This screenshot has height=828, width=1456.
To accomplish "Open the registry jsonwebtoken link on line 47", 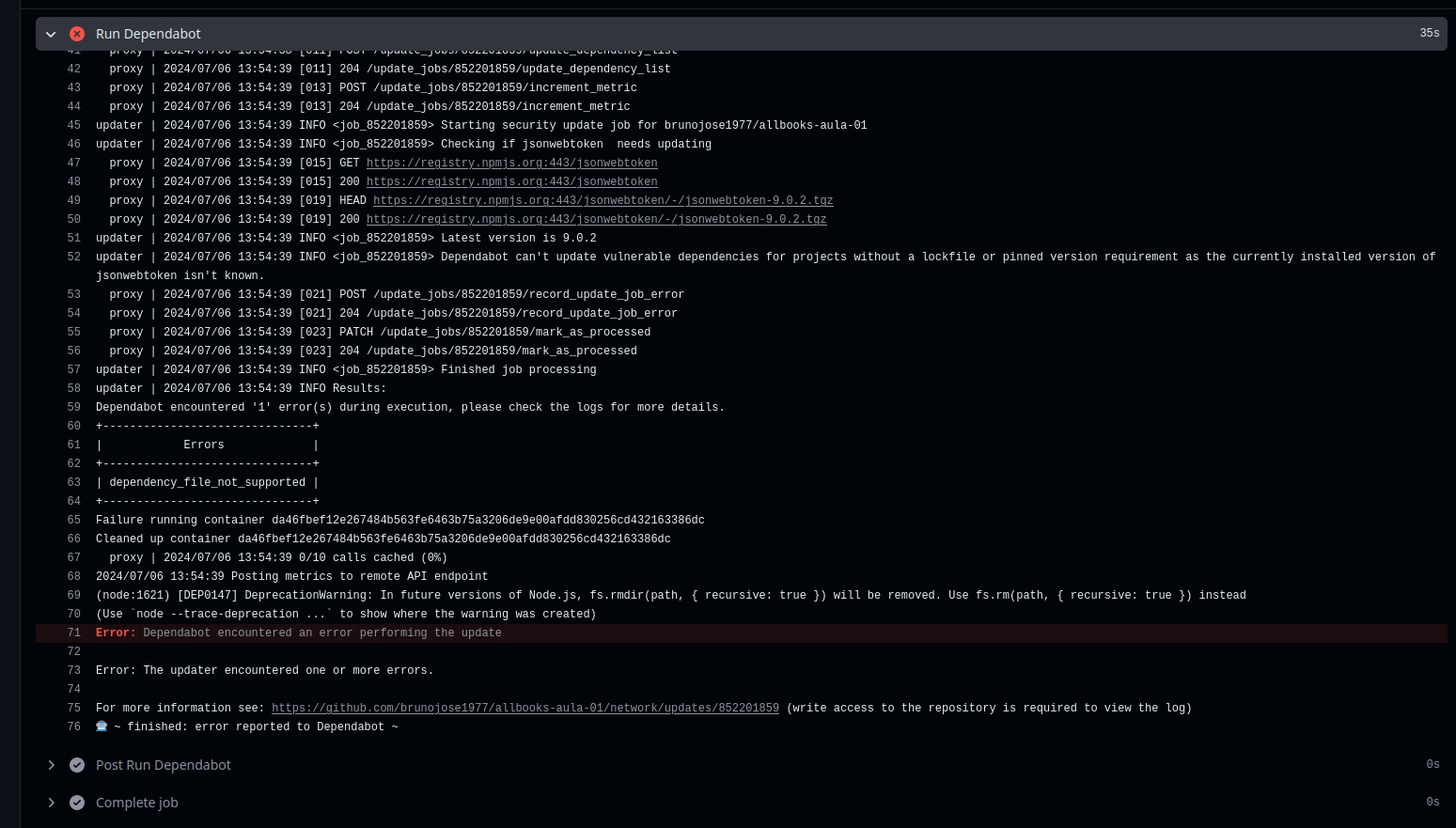I will click(x=511, y=163).
